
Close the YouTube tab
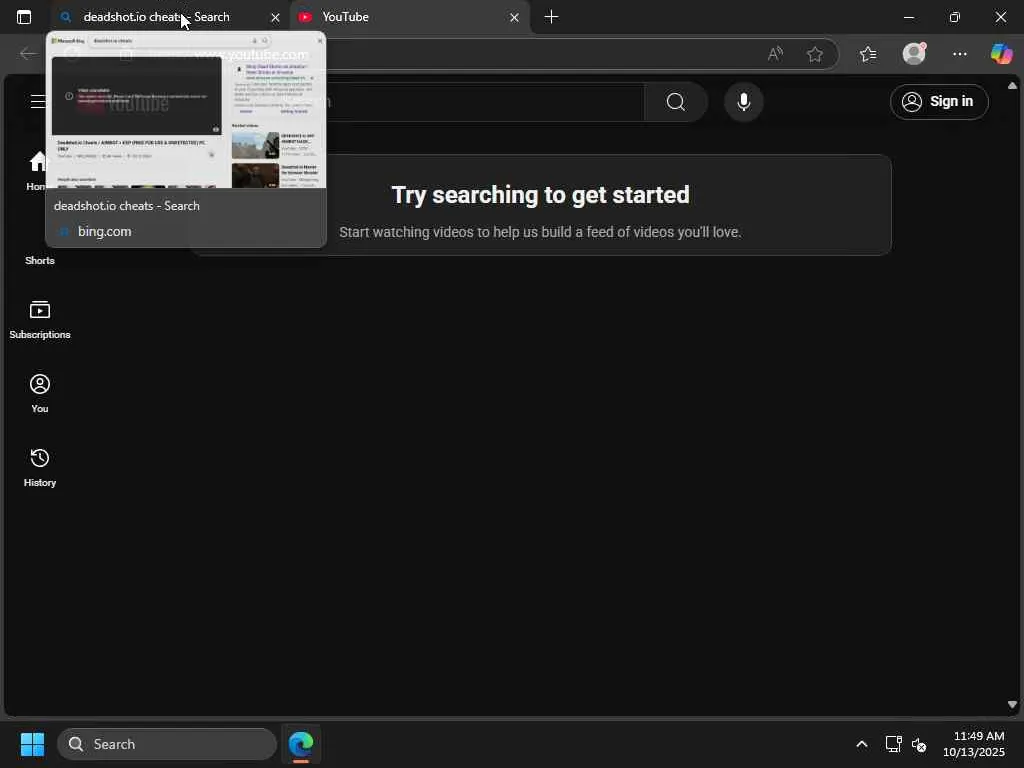(514, 18)
